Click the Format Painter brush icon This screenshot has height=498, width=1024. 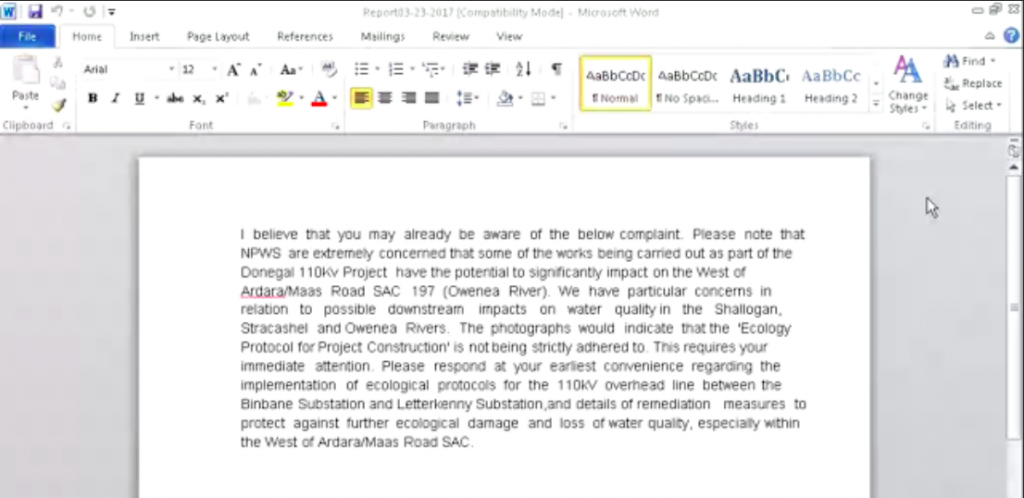58,105
